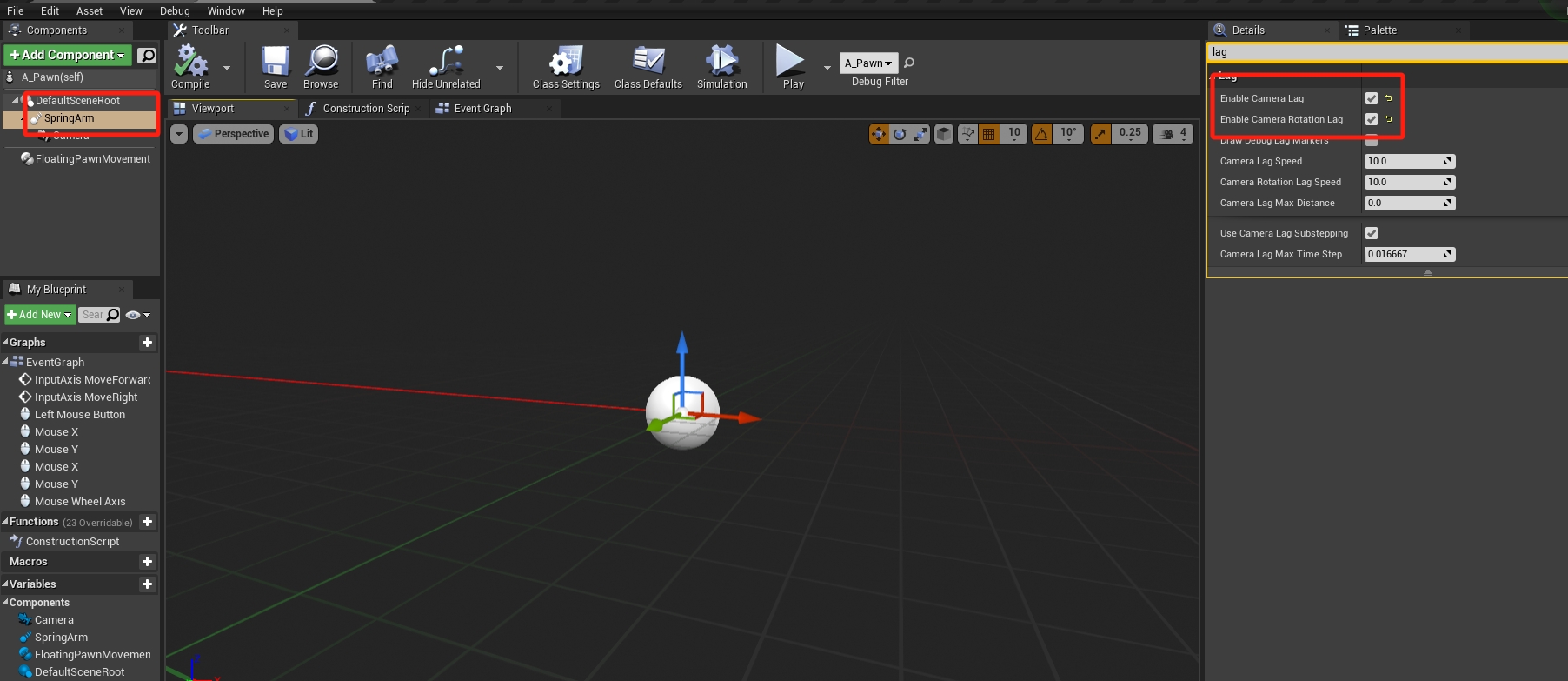This screenshot has width=1568, height=681.
Task: Click the Compile blueprint icon
Action: (x=190, y=63)
